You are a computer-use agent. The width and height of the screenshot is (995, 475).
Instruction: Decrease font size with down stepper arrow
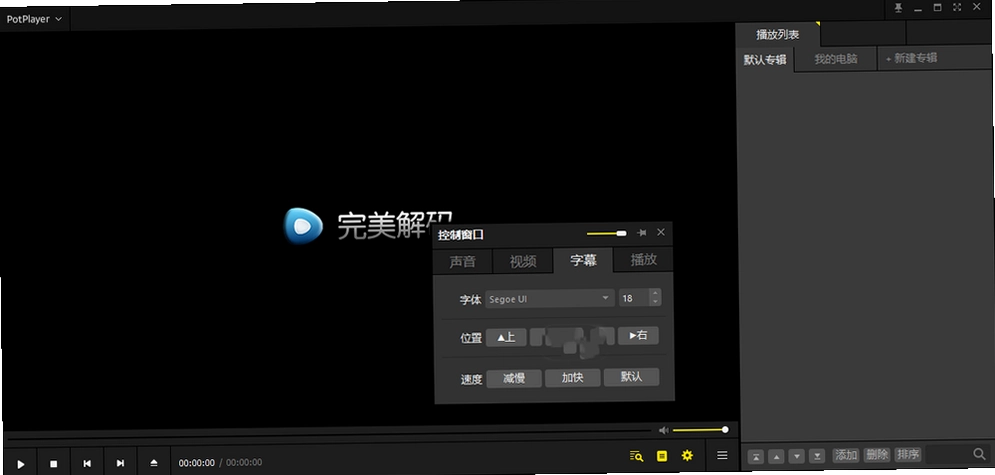[x=656, y=302]
